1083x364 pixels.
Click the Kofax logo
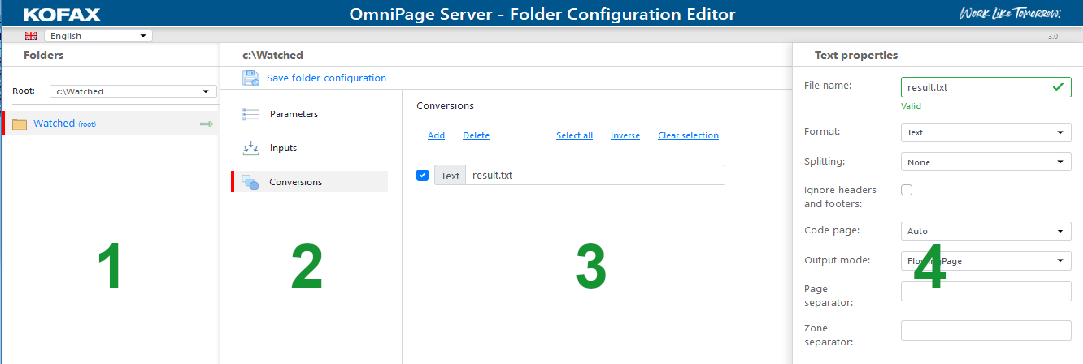pyautogui.click(x=62, y=14)
